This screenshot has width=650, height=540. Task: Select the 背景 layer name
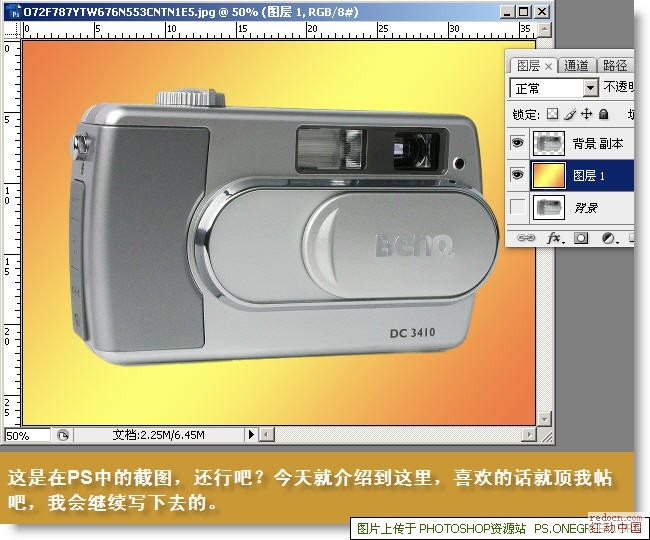(586, 207)
